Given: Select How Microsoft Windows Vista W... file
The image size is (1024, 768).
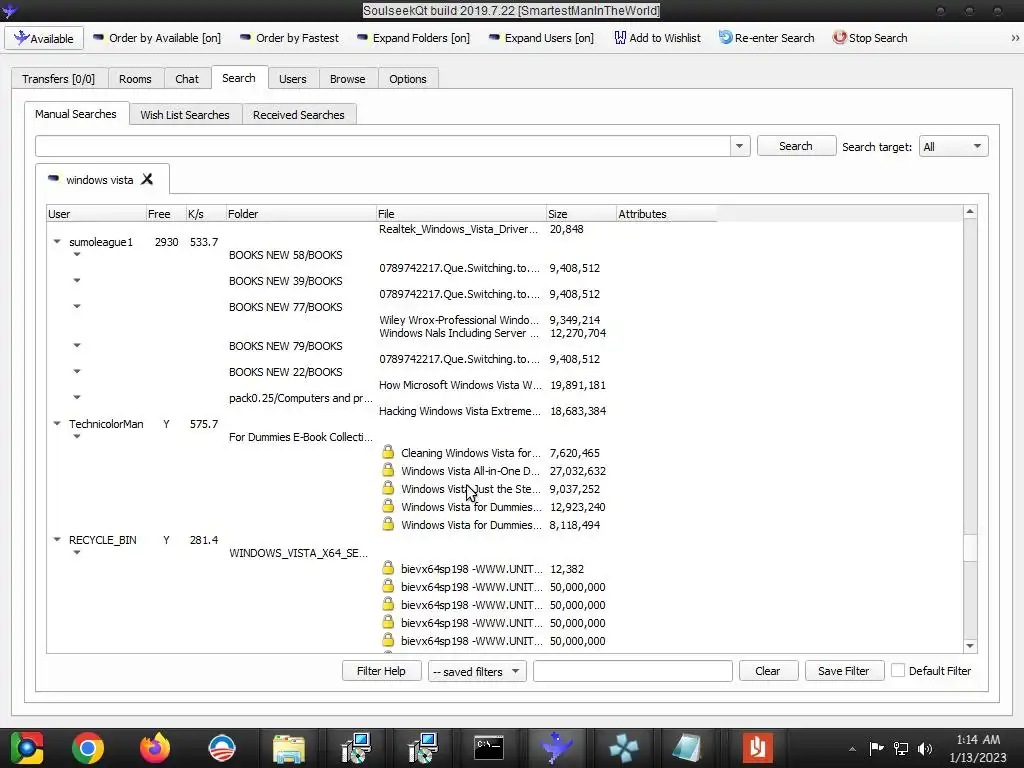Looking at the screenshot, I should [460, 385].
